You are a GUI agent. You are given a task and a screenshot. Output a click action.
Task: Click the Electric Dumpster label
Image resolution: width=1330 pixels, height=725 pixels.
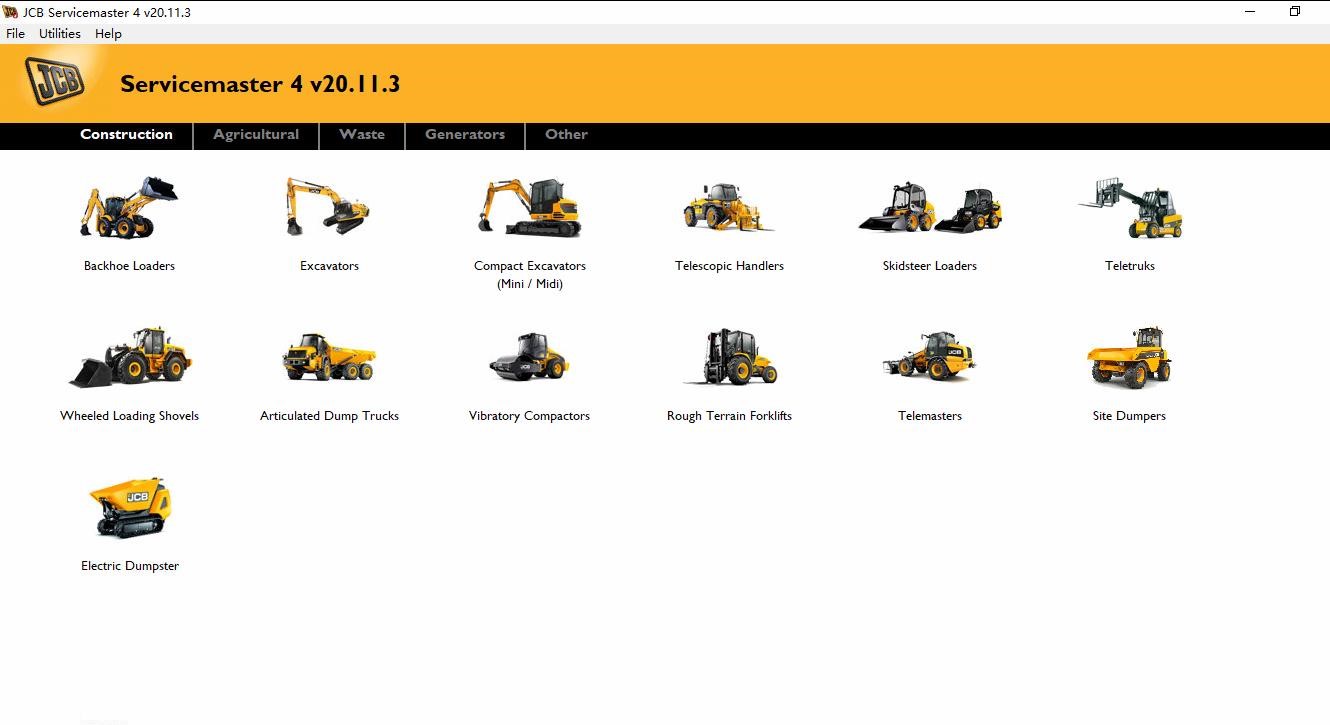130,566
